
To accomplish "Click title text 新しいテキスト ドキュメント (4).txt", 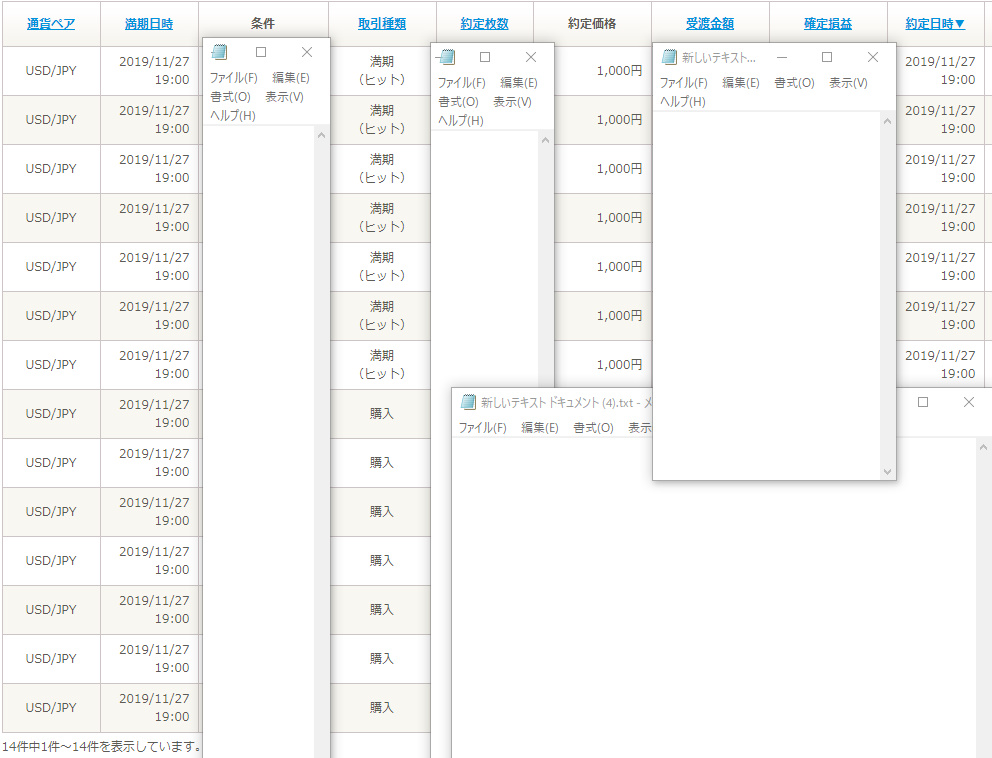I will tap(557, 402).
